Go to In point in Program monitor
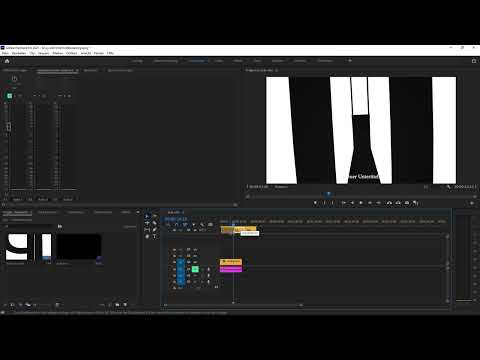Screen dimensions: 480x360 point(344,203)
